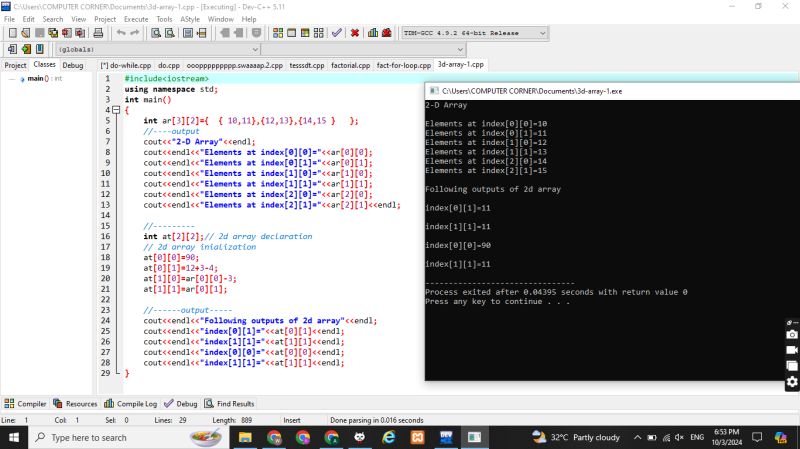This screenshot has height=449, width=800.
Task: Click the Open file toolbar icon
Action: click(26, 33)
